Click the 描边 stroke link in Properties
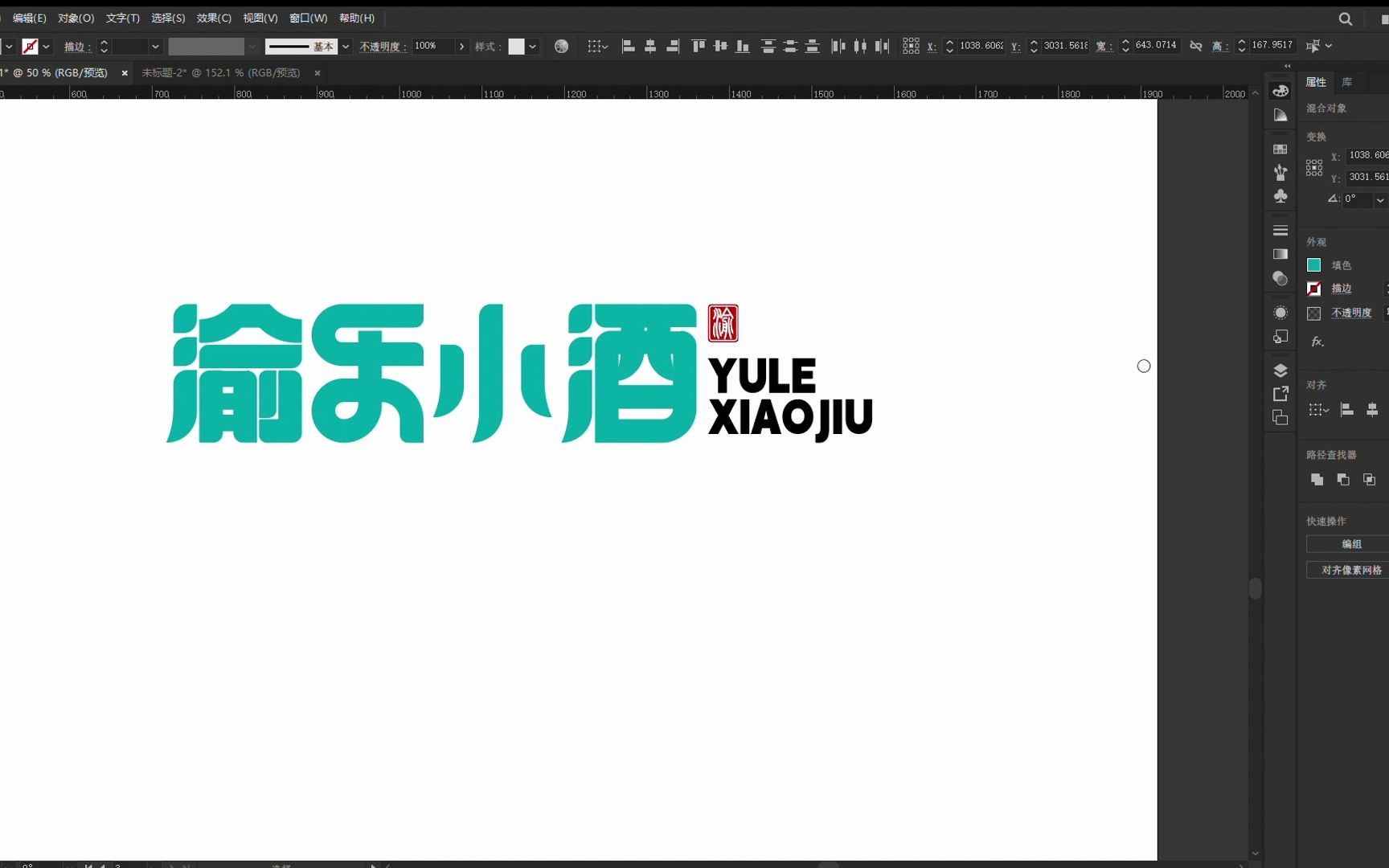1389x868 pixels. [1341, 289]
